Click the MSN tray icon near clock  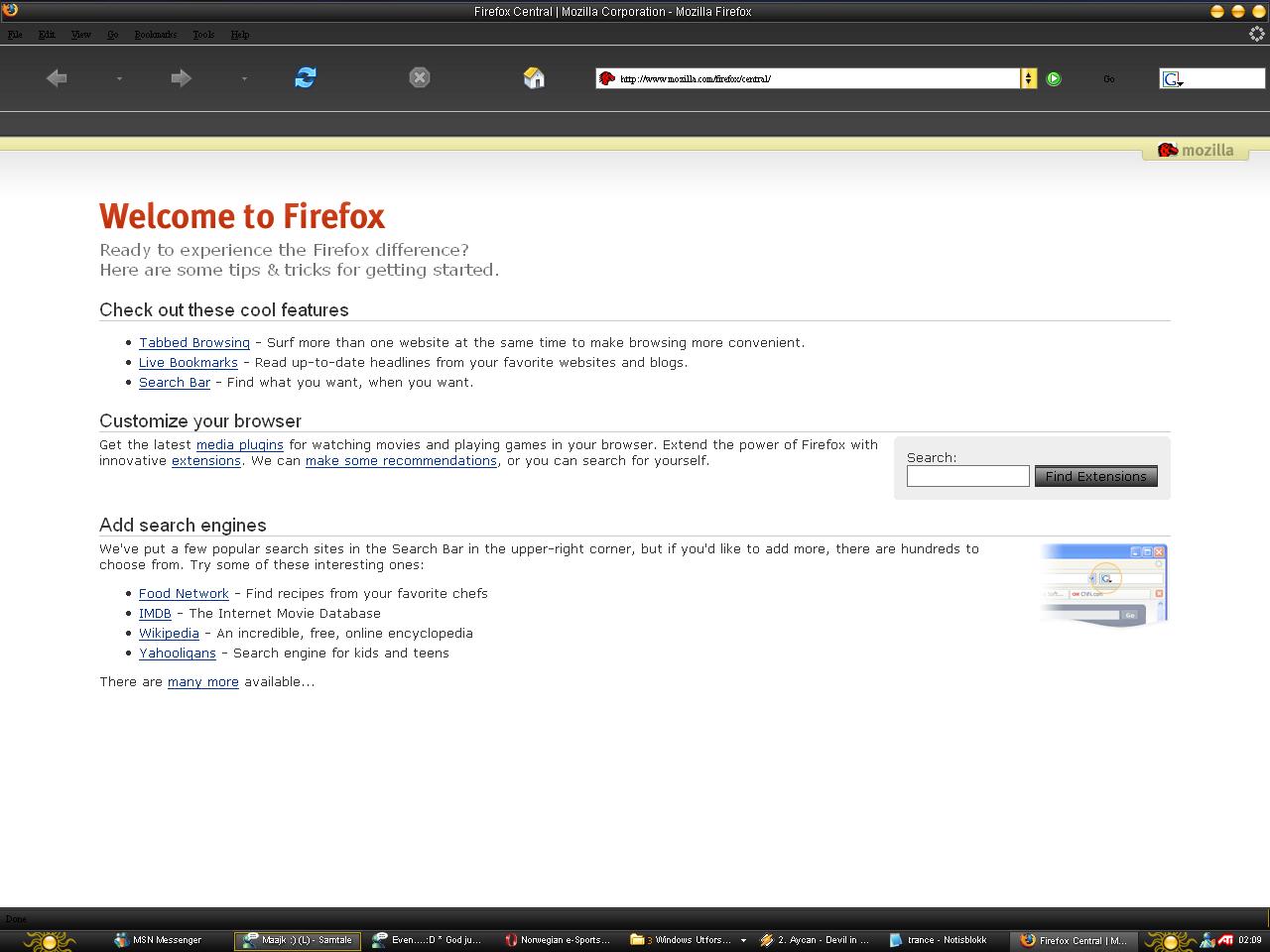tap(1208, 940)
